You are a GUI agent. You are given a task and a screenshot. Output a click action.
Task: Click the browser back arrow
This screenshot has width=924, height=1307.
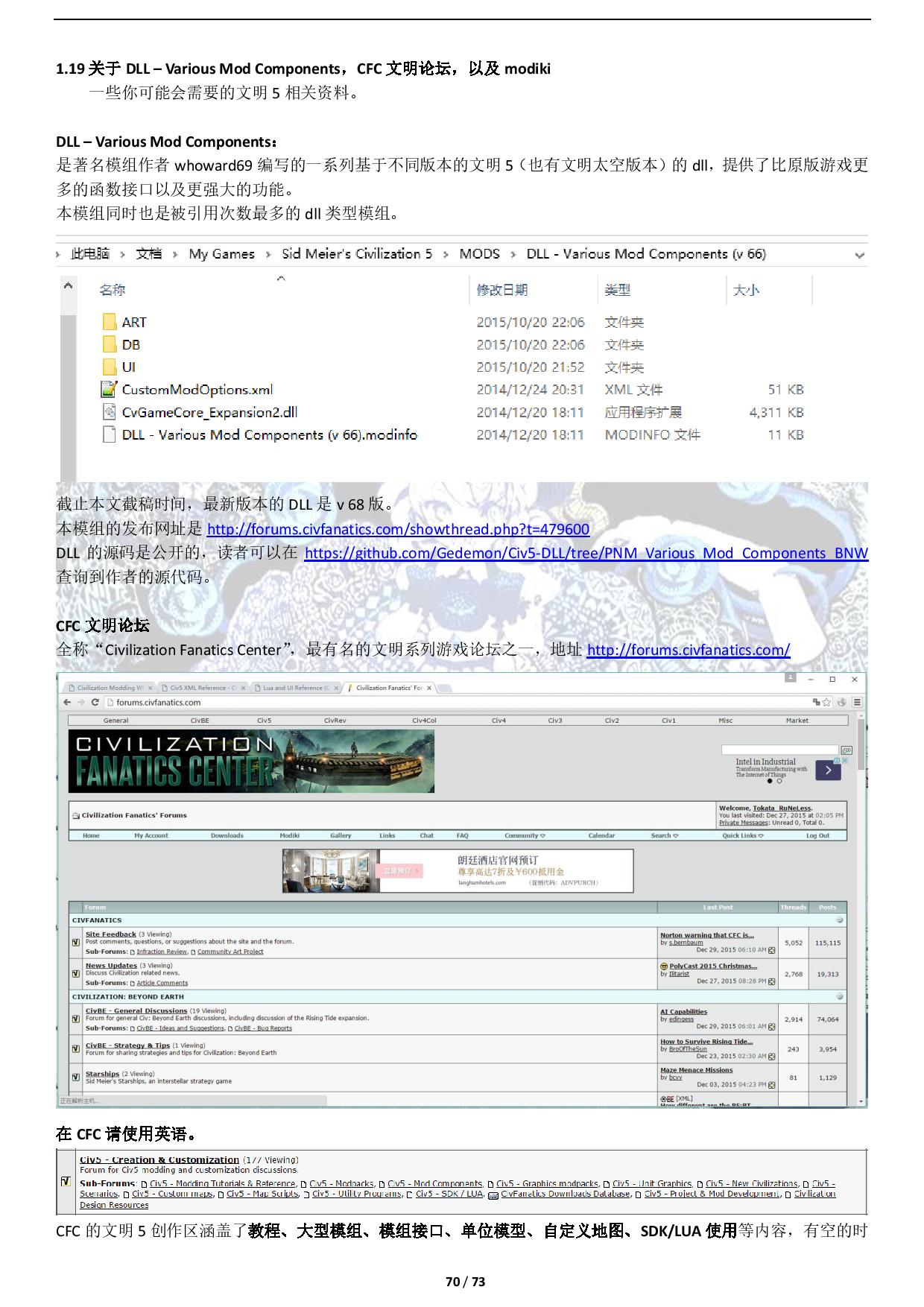tap(67, 702)
